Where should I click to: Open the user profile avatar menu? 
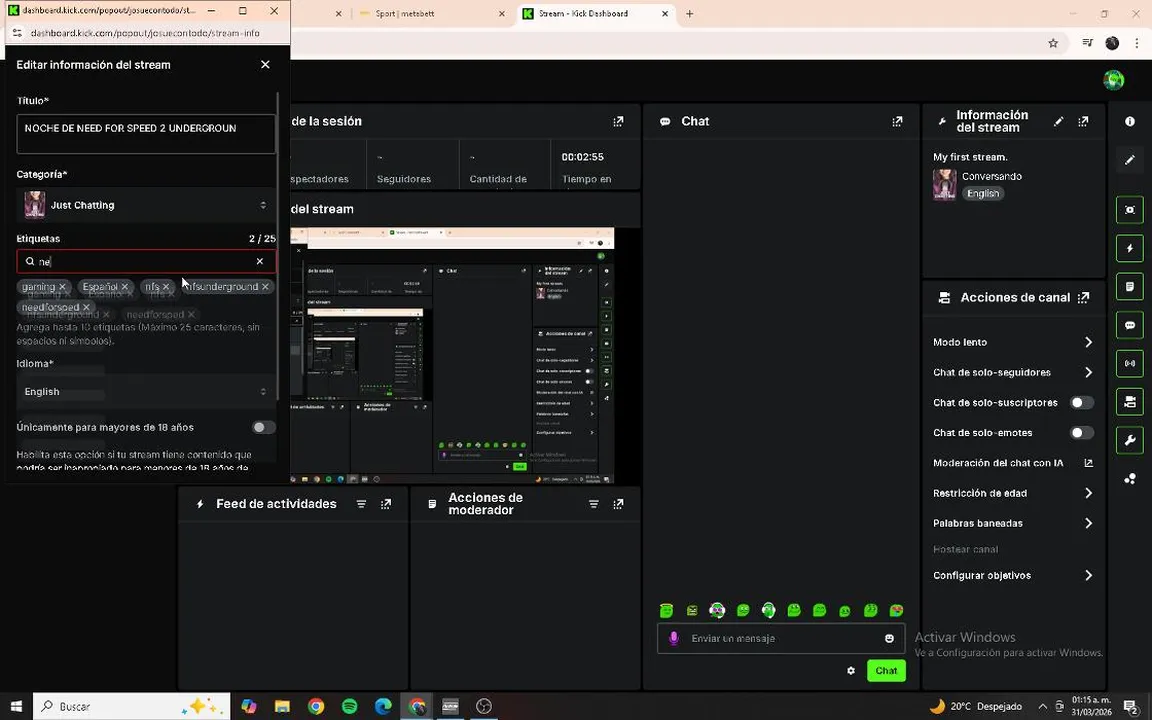1114,79
